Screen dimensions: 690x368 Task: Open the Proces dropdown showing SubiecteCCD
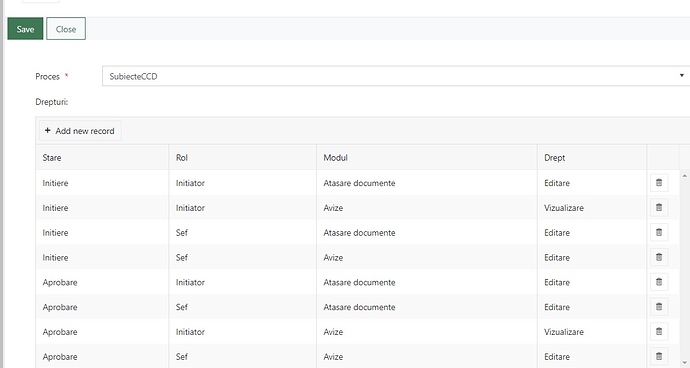point(396,76)
